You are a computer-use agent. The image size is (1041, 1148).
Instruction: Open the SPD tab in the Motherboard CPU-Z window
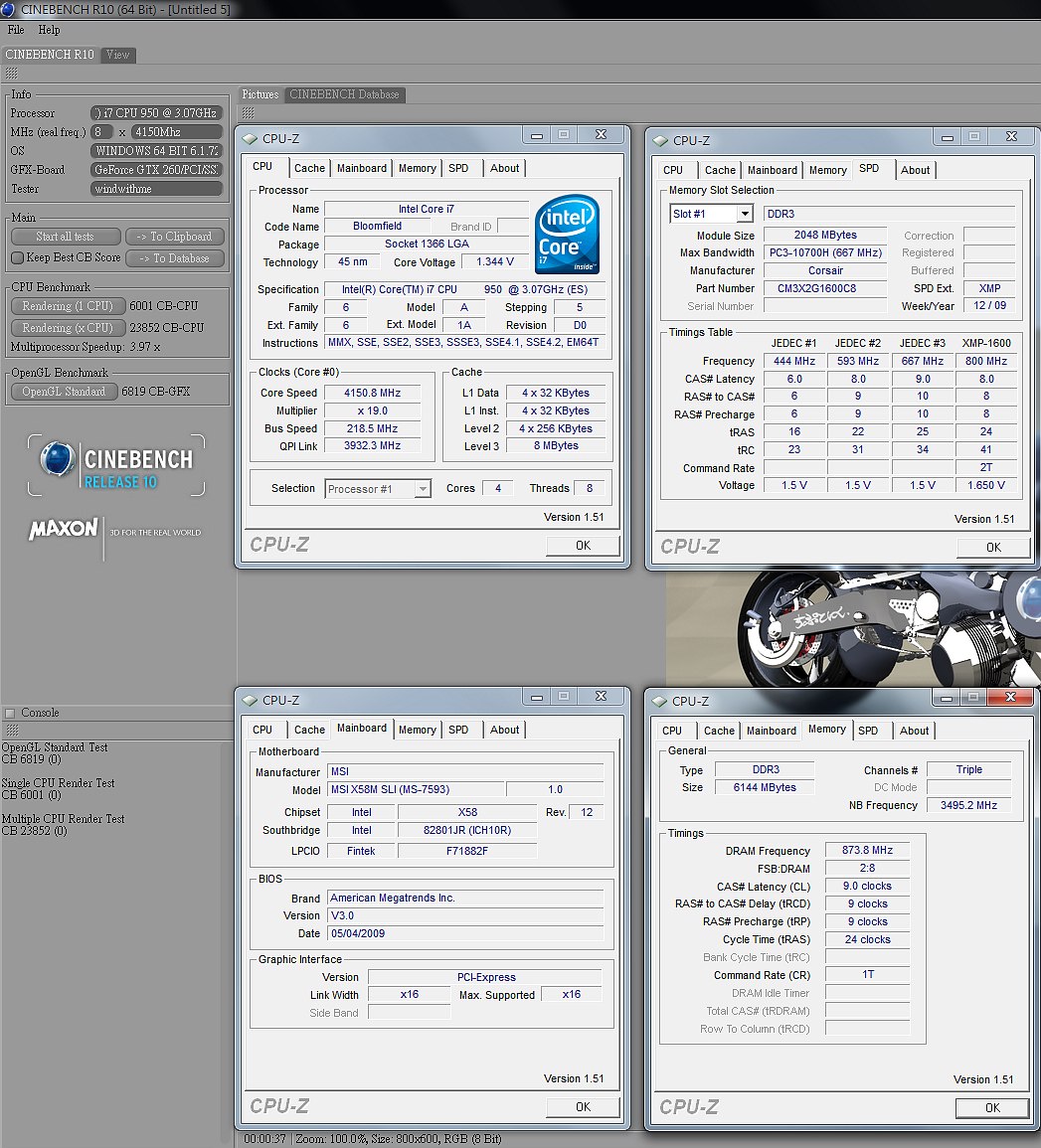458,730
